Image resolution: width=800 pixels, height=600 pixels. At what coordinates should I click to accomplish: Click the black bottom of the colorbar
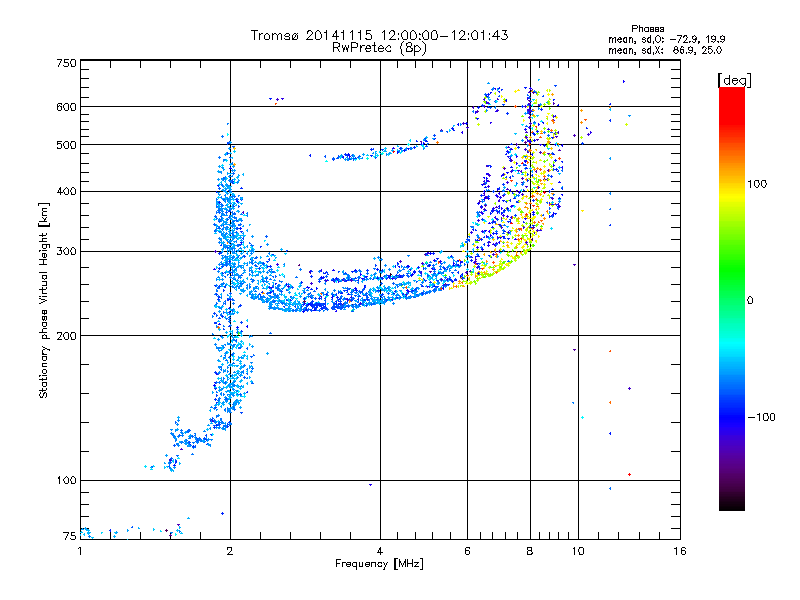[x=732, y=503]
